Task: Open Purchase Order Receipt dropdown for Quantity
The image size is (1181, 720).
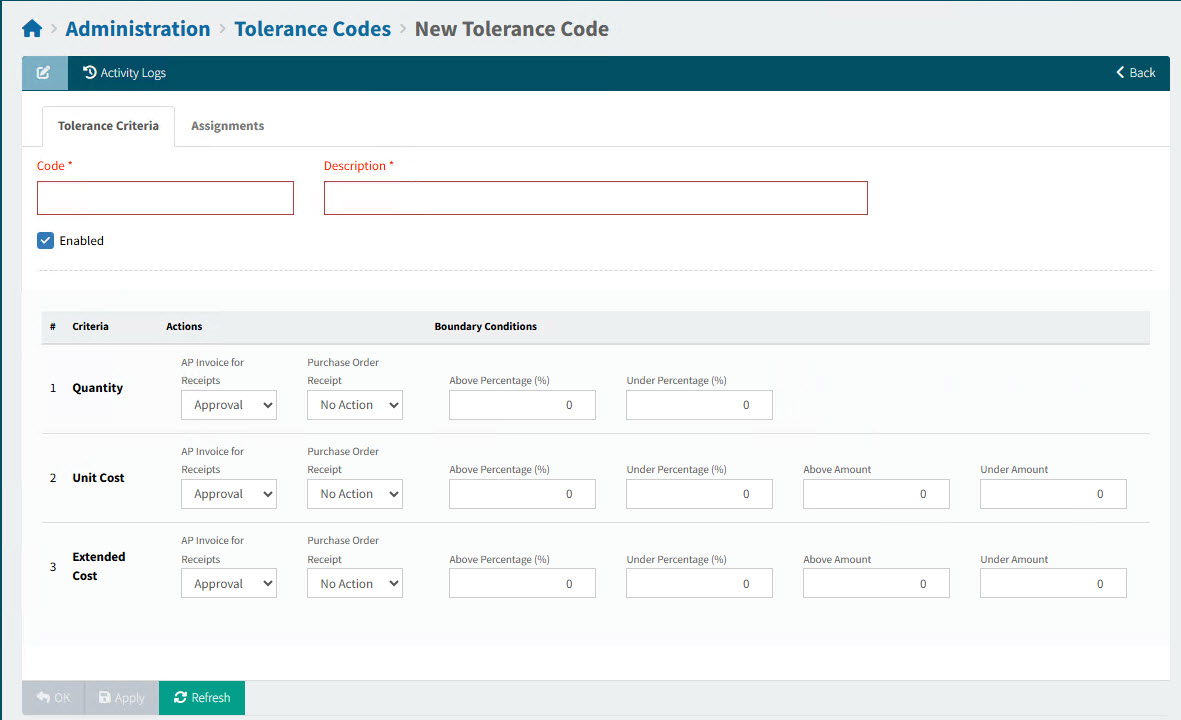Action: coord(355,405)
